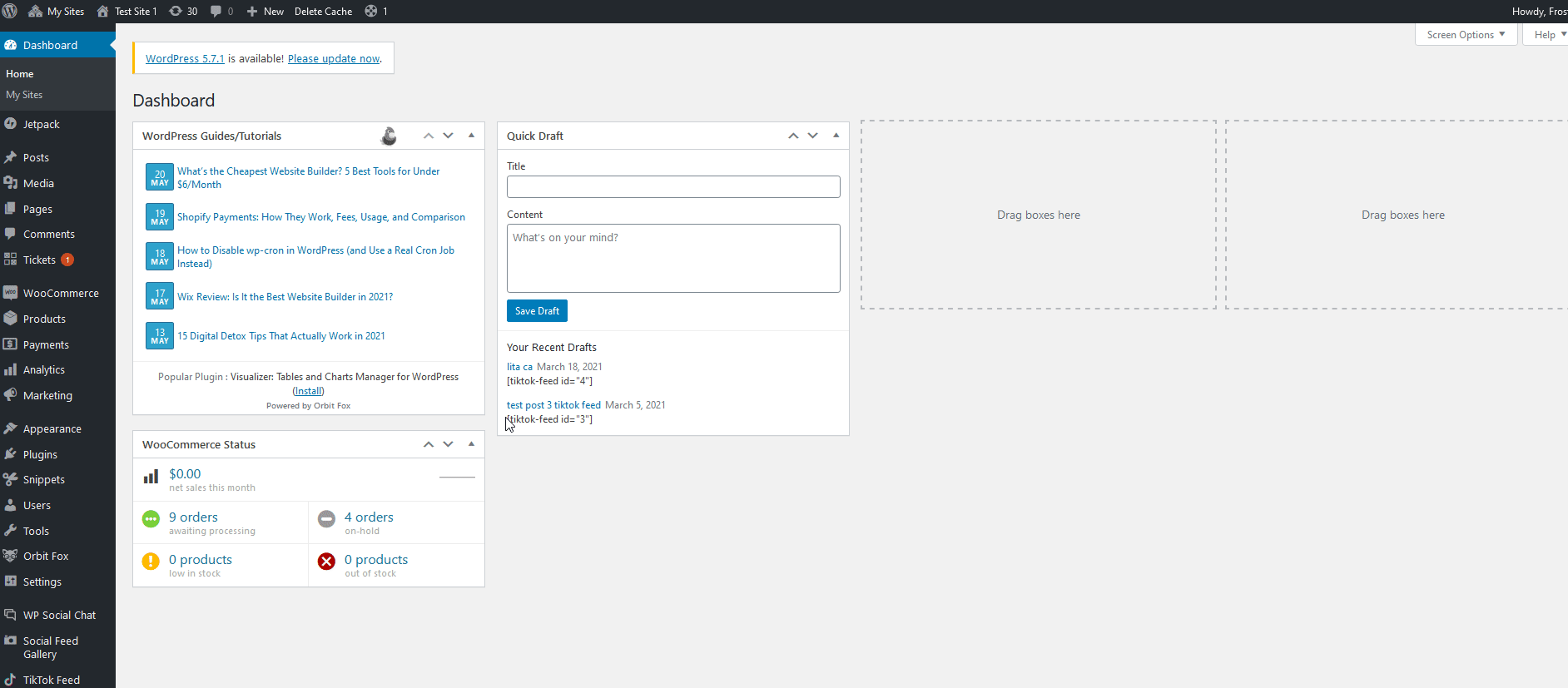Open Payments sidebar icon
Viewport: 1568px width, 688px height.
point(10,344)
